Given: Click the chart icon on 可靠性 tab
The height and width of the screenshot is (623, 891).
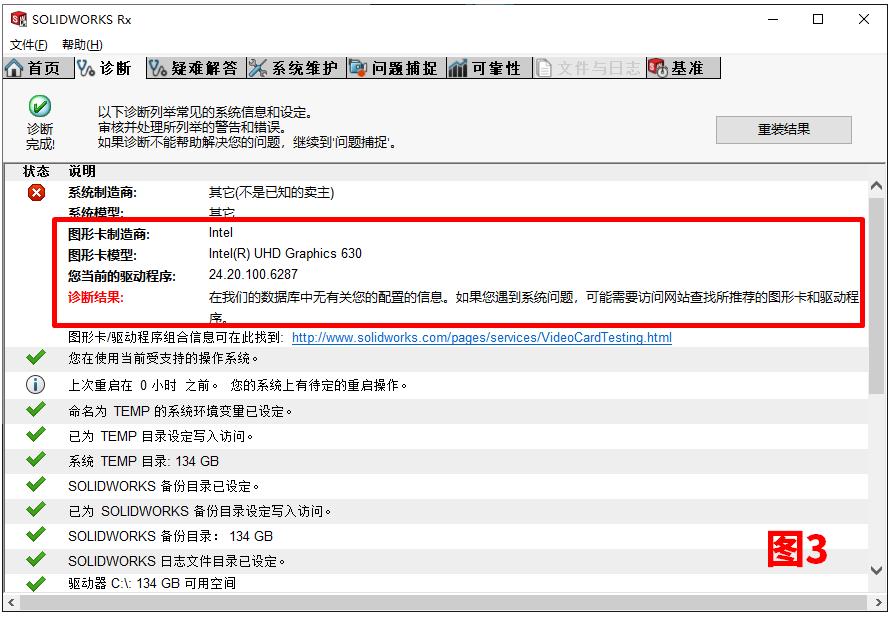Looking at the screenshot, I should pos(458,68).
